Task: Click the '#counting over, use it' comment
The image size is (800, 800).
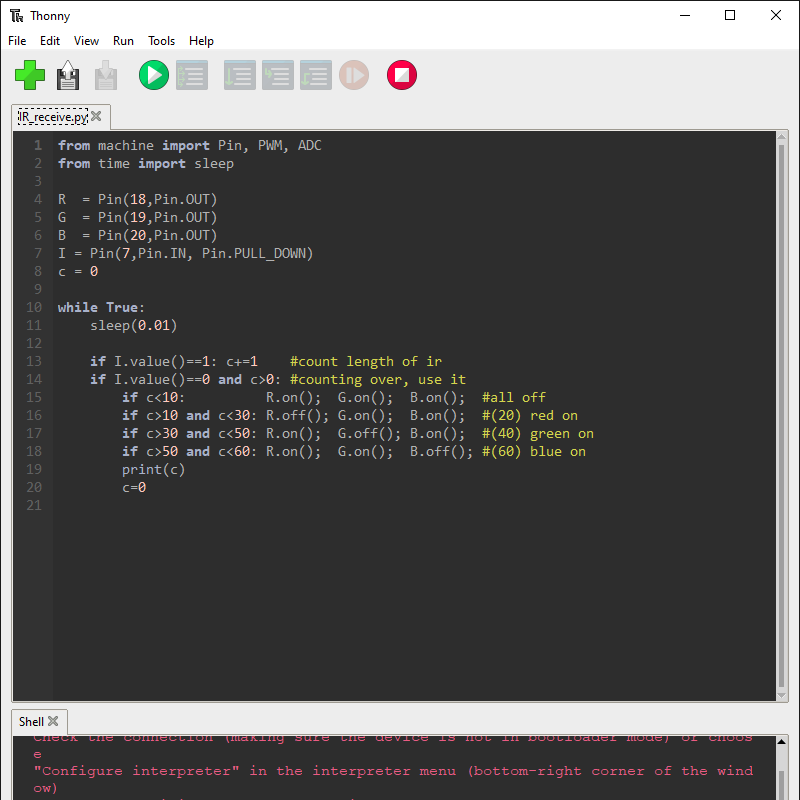Action: pos(378,380)
